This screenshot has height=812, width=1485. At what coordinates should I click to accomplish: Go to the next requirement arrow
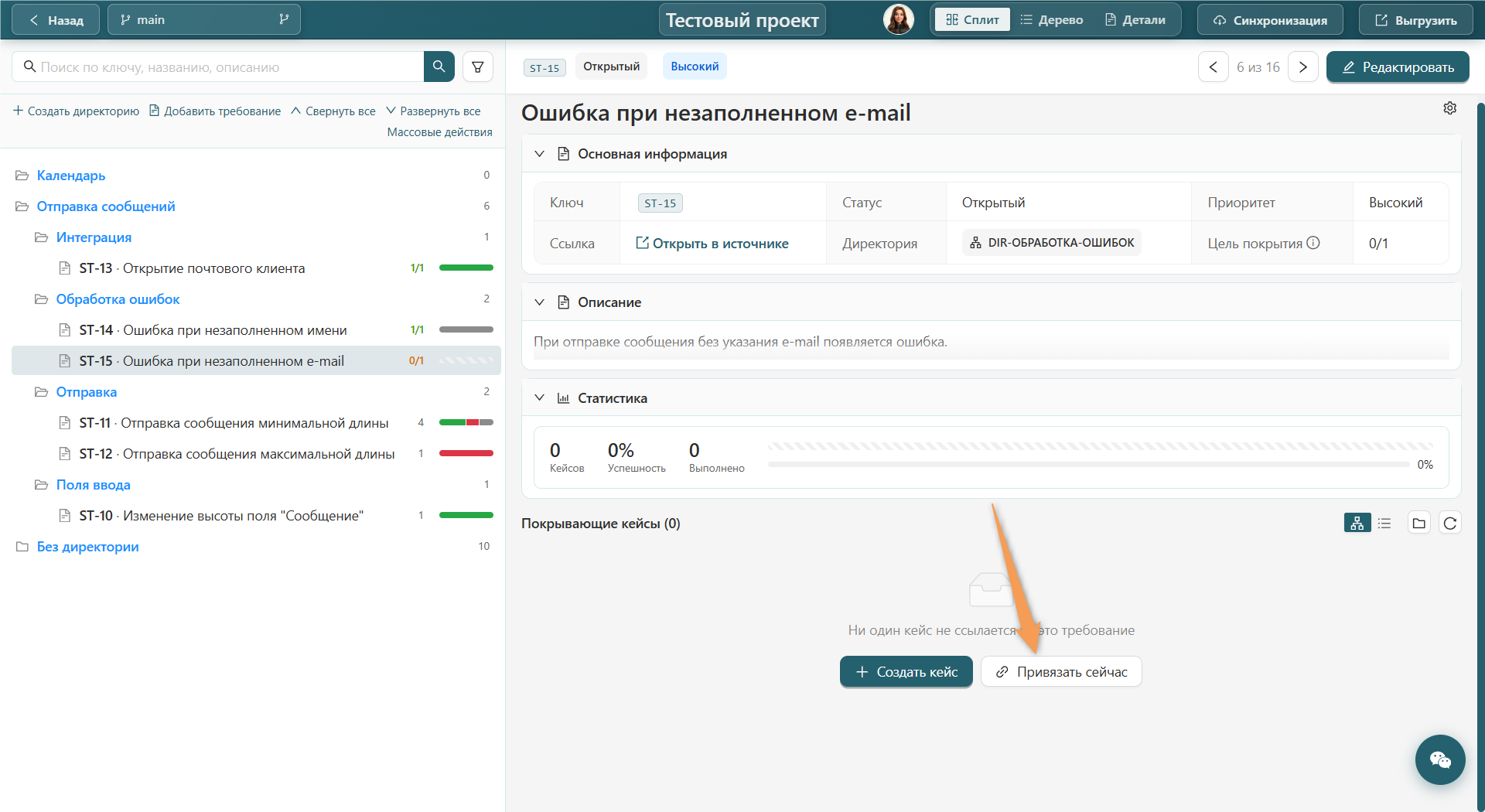1303,67
